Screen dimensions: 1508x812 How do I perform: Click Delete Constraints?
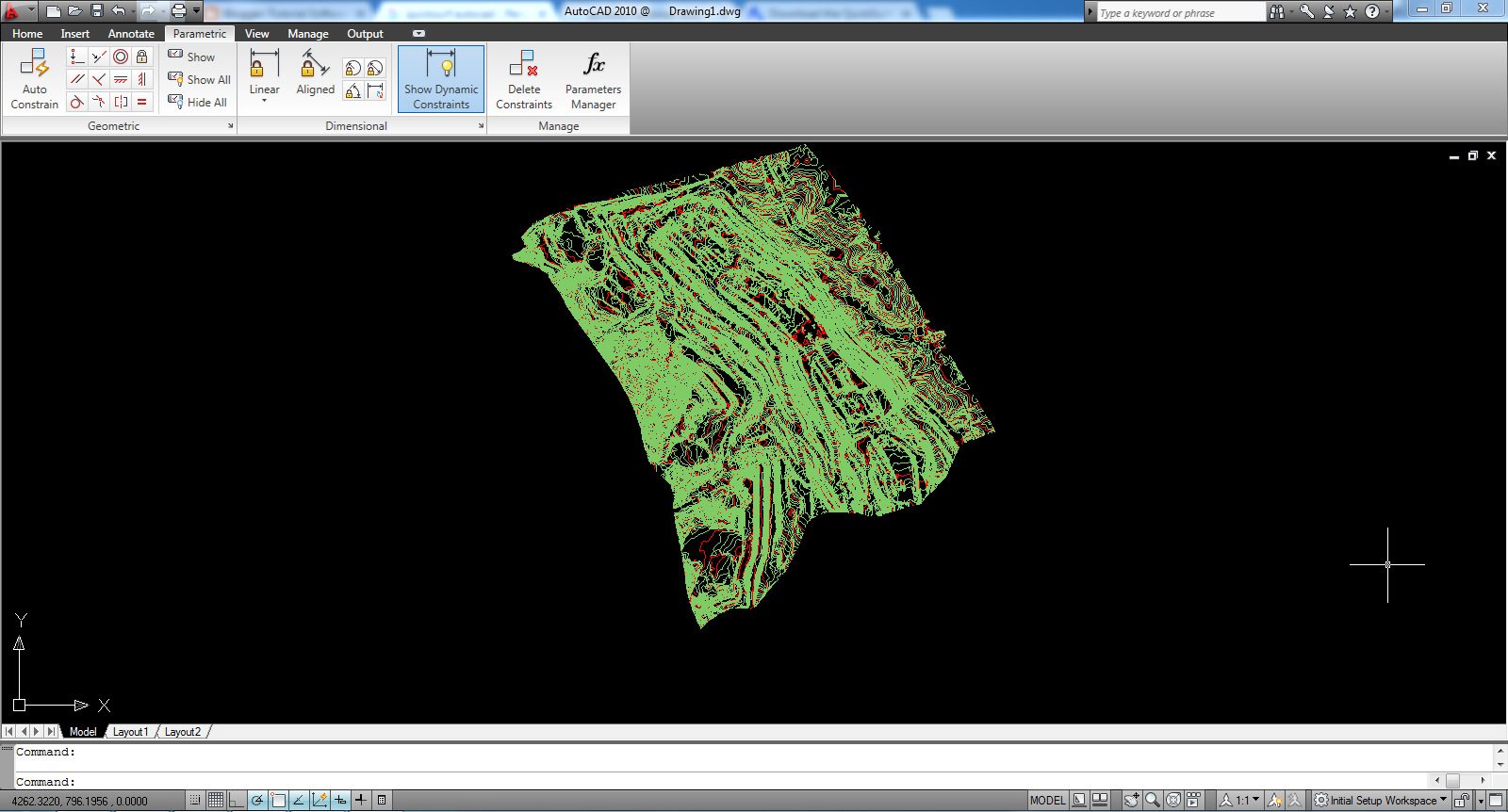(524, 79)
